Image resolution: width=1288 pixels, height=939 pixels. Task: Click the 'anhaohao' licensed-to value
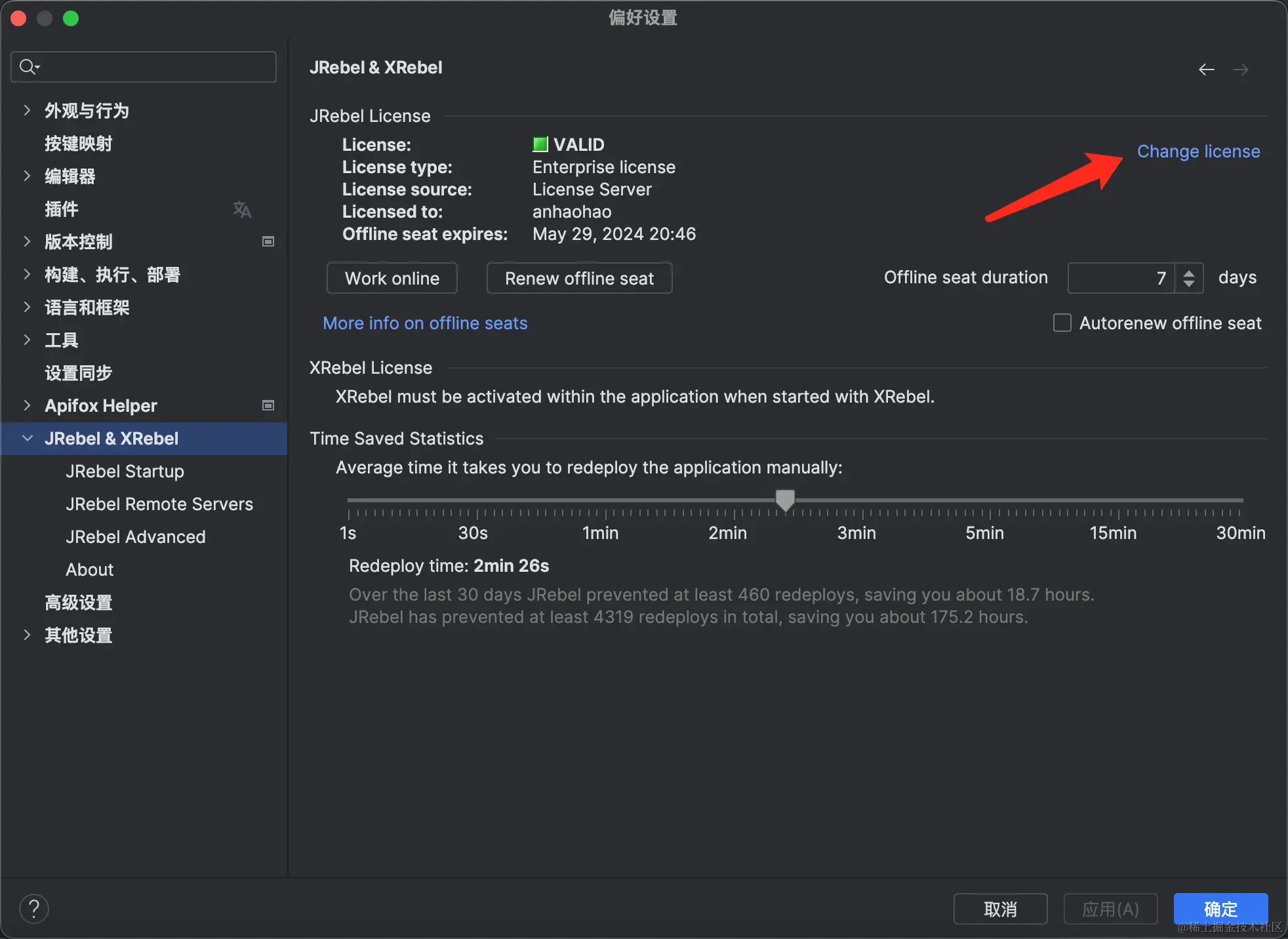pyautogui.click(x=572, y=212)
